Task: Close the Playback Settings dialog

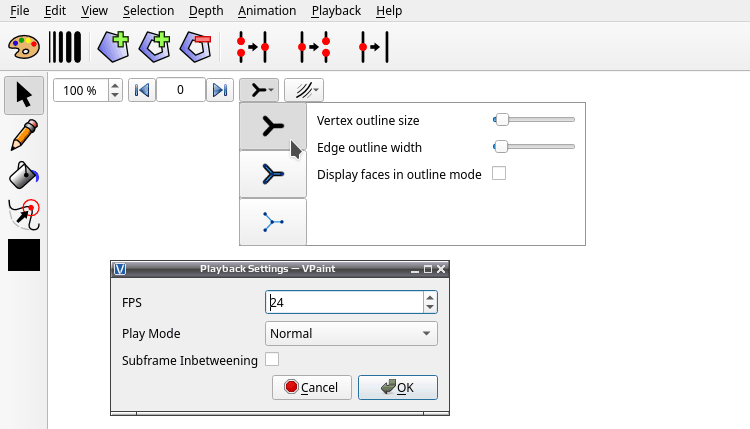Action: [x=441, y=269]
